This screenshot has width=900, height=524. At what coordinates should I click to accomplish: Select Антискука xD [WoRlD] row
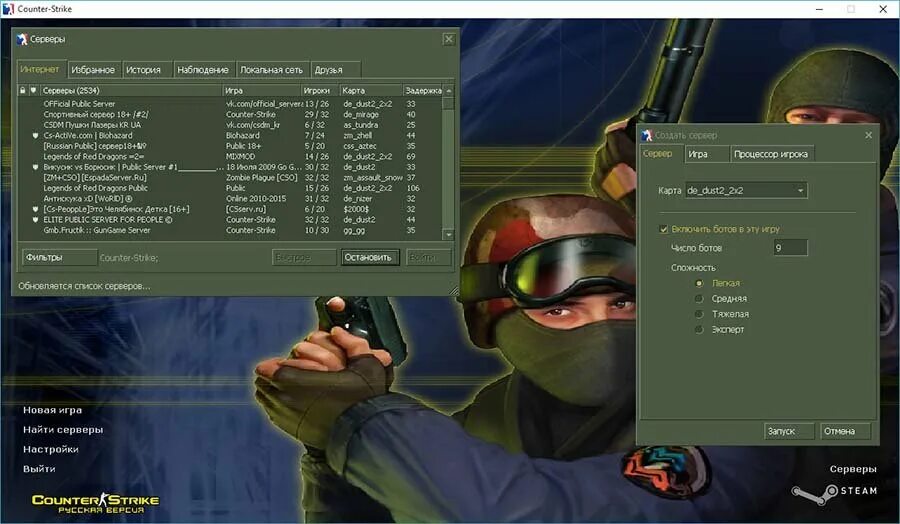[x=230, y=199]
